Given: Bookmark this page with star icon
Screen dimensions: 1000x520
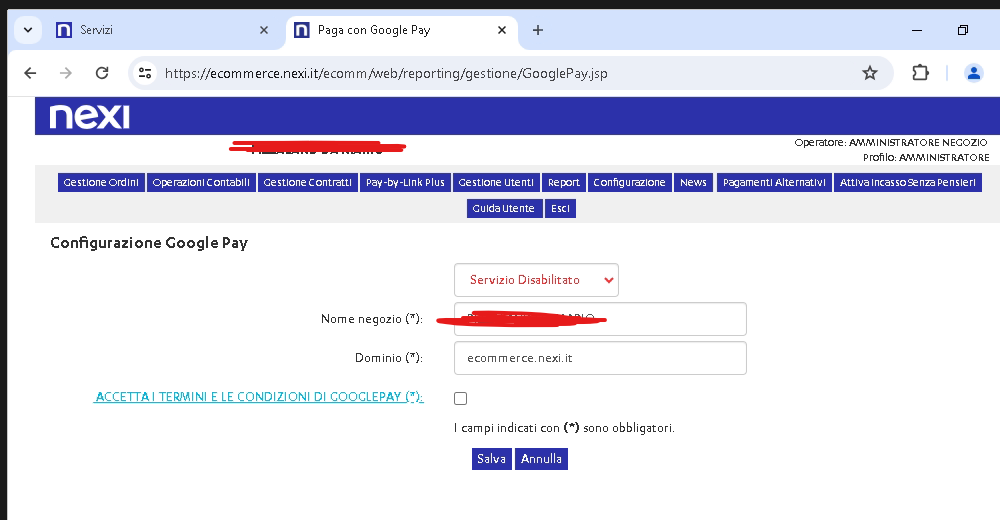Looking at the screenshot, I should tap(870, 73).
